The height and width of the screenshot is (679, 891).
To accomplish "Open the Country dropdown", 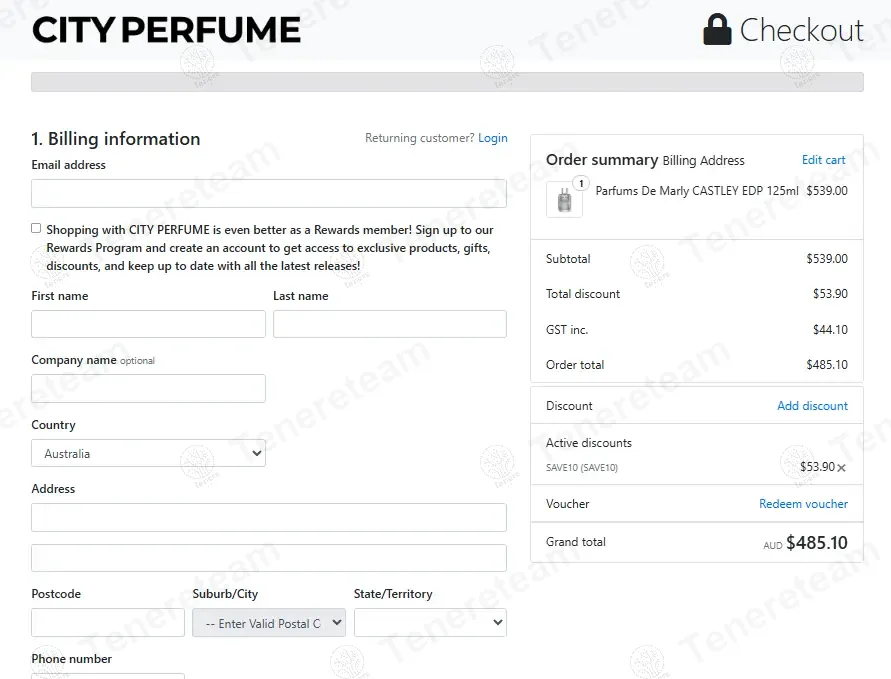I will [x=148, y=453].
